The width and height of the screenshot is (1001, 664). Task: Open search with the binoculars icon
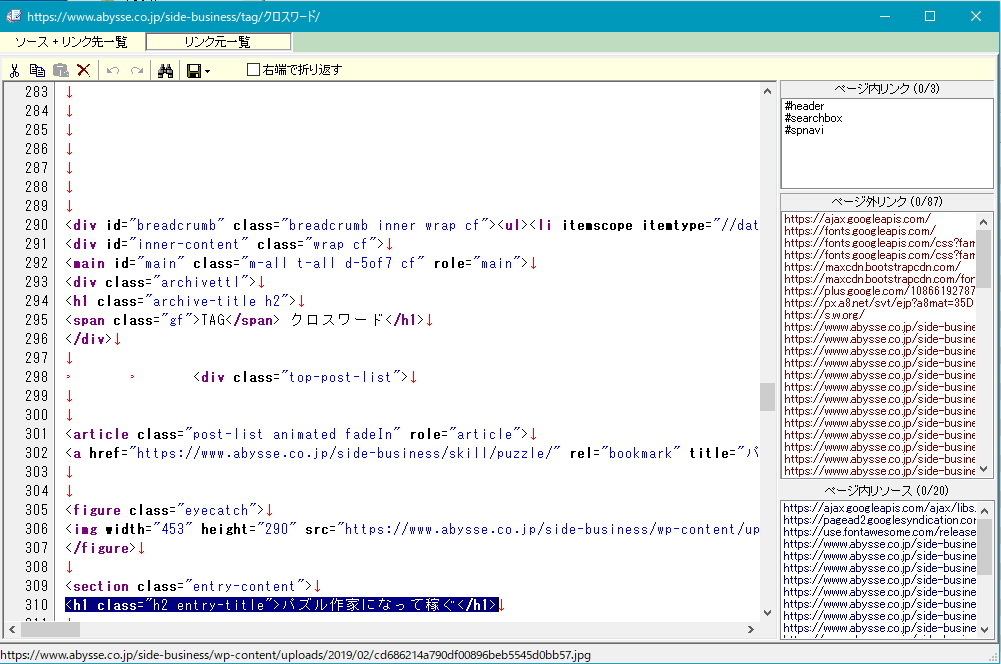pos(166,70)
